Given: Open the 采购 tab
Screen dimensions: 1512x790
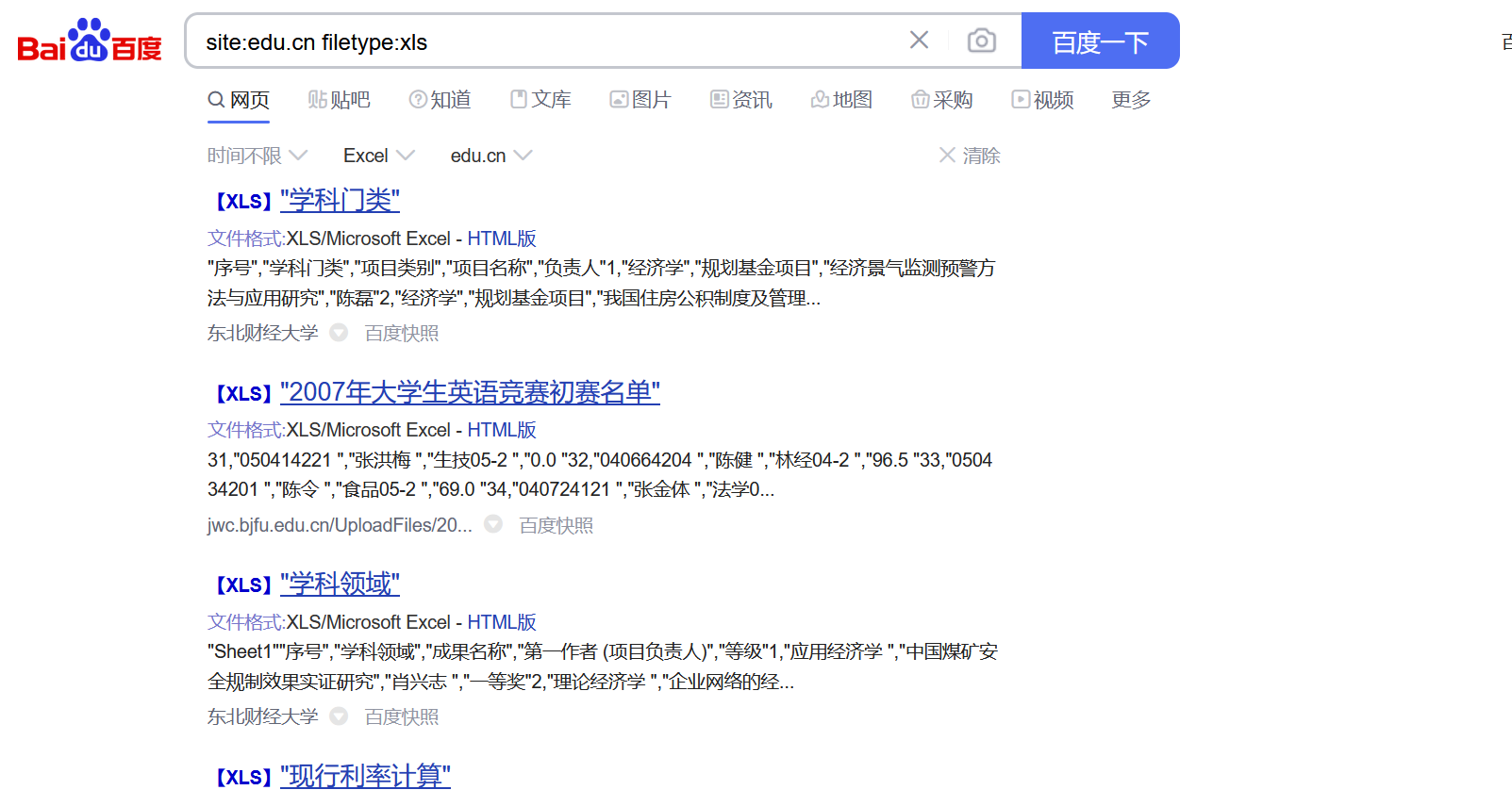Looking at the screenshot, I should click(942, 100).
